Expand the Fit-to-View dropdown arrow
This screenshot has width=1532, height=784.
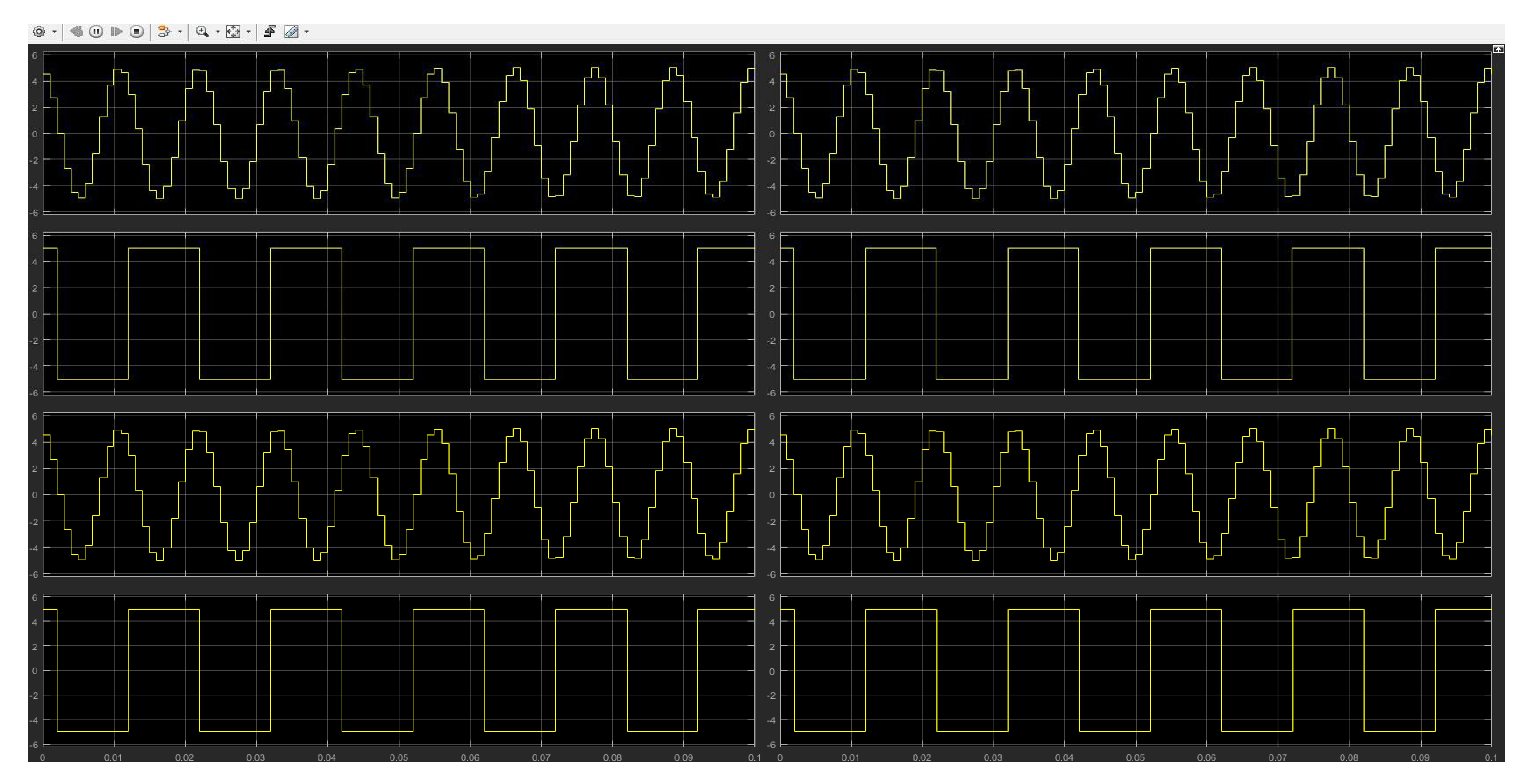pos(248,32)
